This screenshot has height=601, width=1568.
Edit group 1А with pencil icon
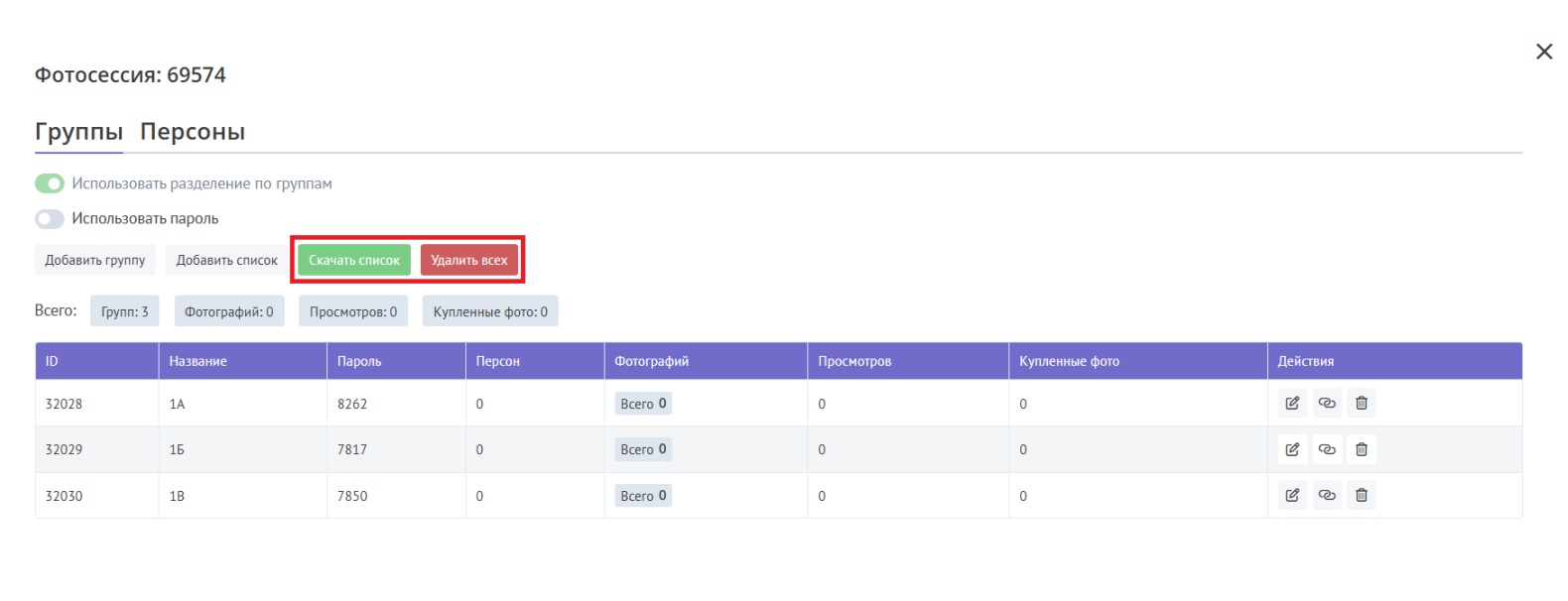1292,404
